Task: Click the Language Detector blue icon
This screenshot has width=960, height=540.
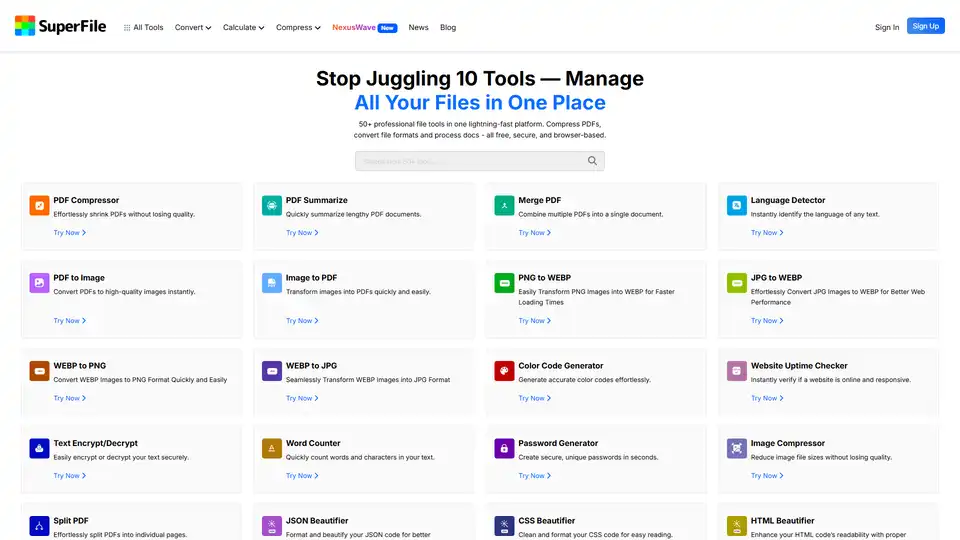Action: [x=737, y=206]
